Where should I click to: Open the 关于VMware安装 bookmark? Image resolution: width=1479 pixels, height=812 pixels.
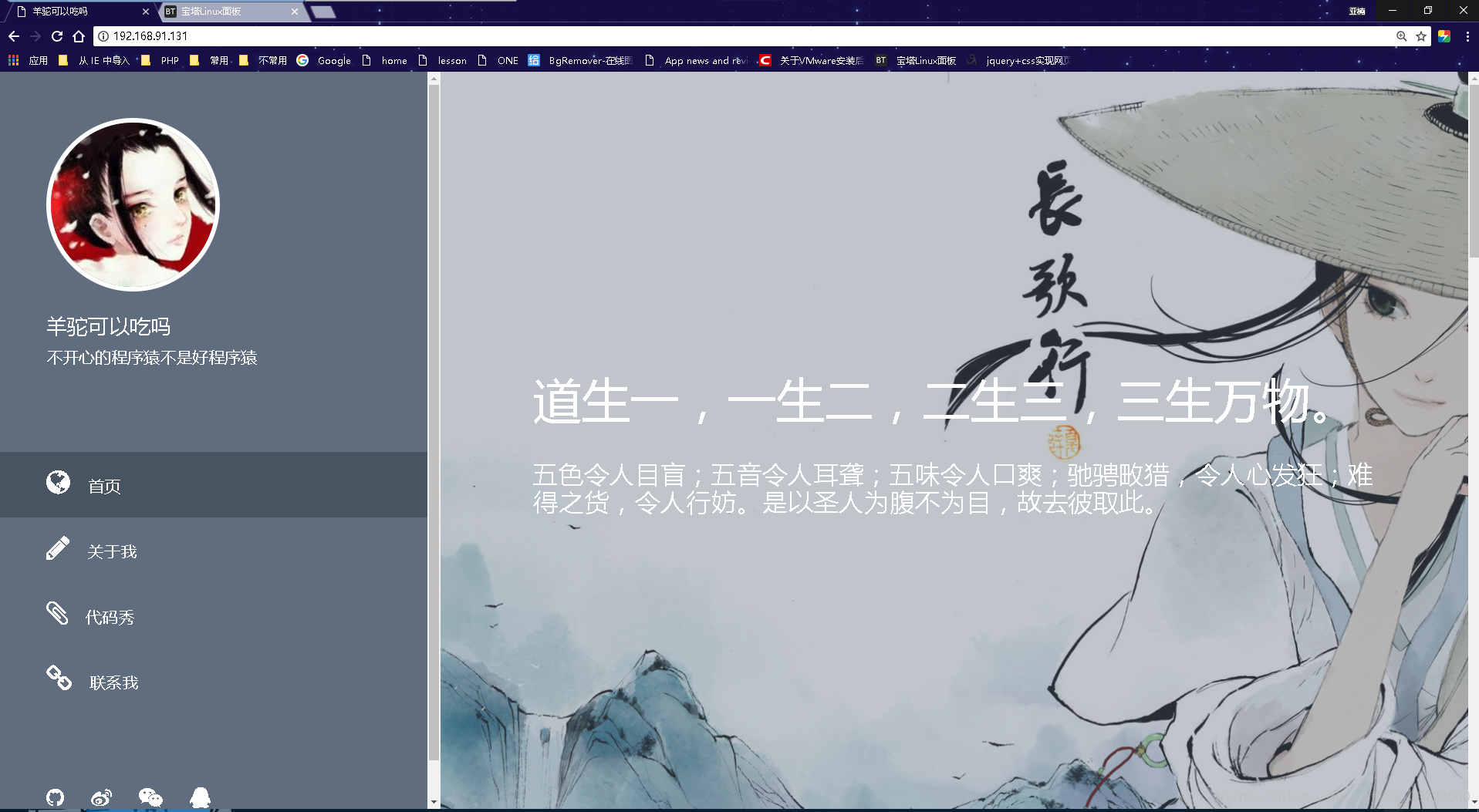pos(812,60)
